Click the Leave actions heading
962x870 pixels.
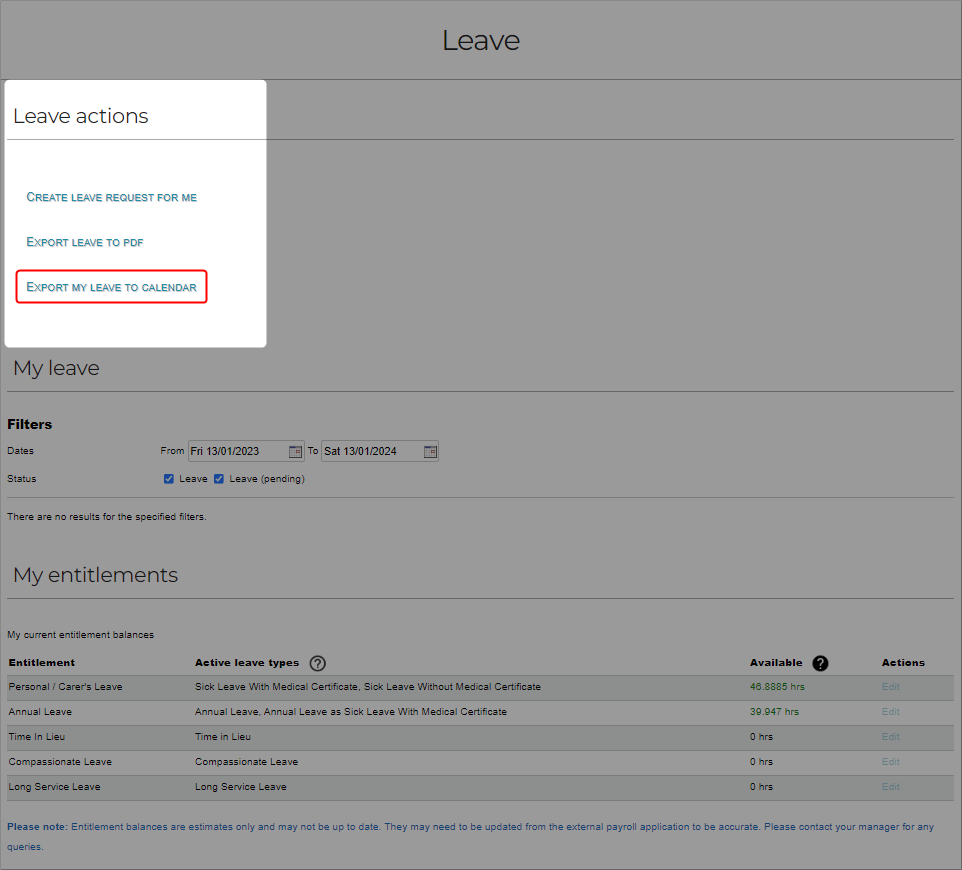coord(81,116)
